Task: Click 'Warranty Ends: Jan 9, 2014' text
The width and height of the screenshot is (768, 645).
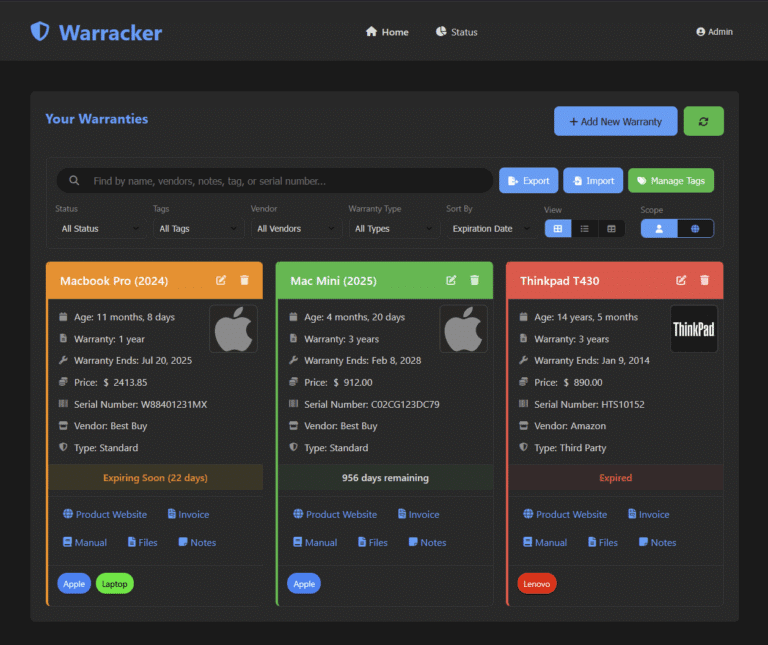Action: [592, 360]
